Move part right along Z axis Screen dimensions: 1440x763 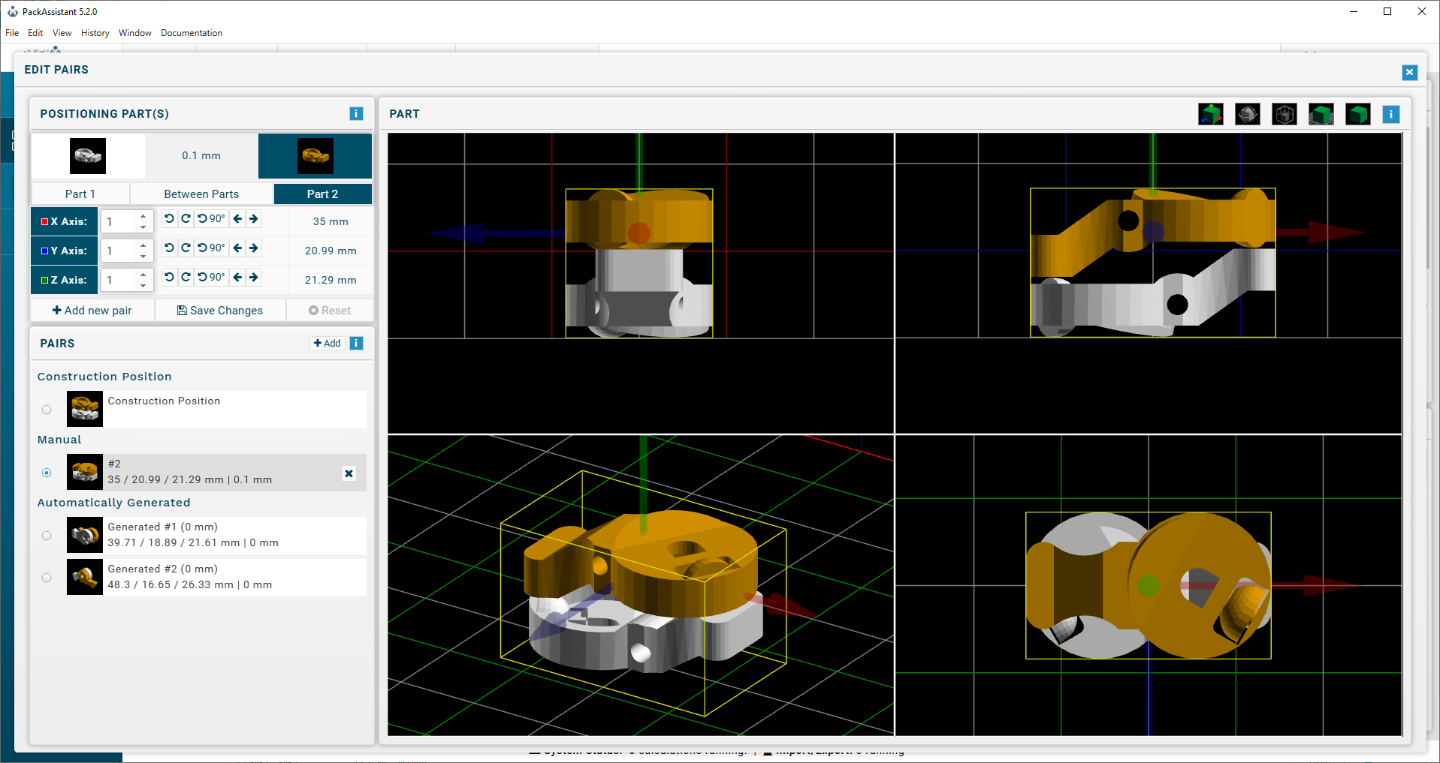[254, 277]
